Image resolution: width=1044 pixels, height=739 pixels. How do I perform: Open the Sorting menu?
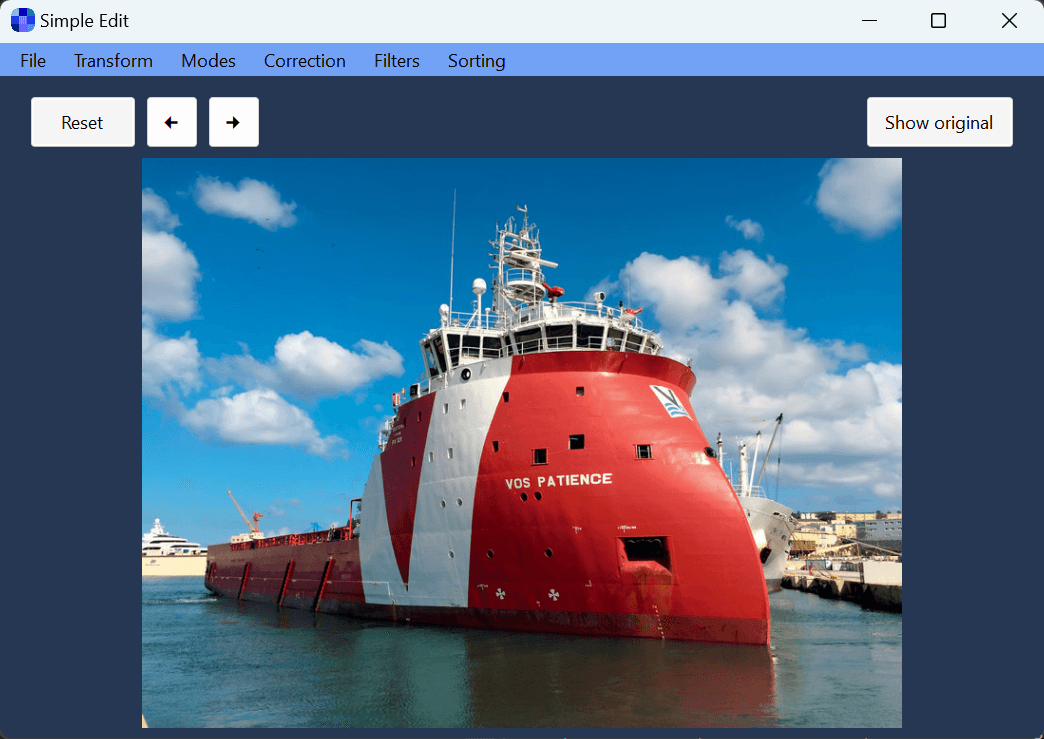click(x=476, y=61)
